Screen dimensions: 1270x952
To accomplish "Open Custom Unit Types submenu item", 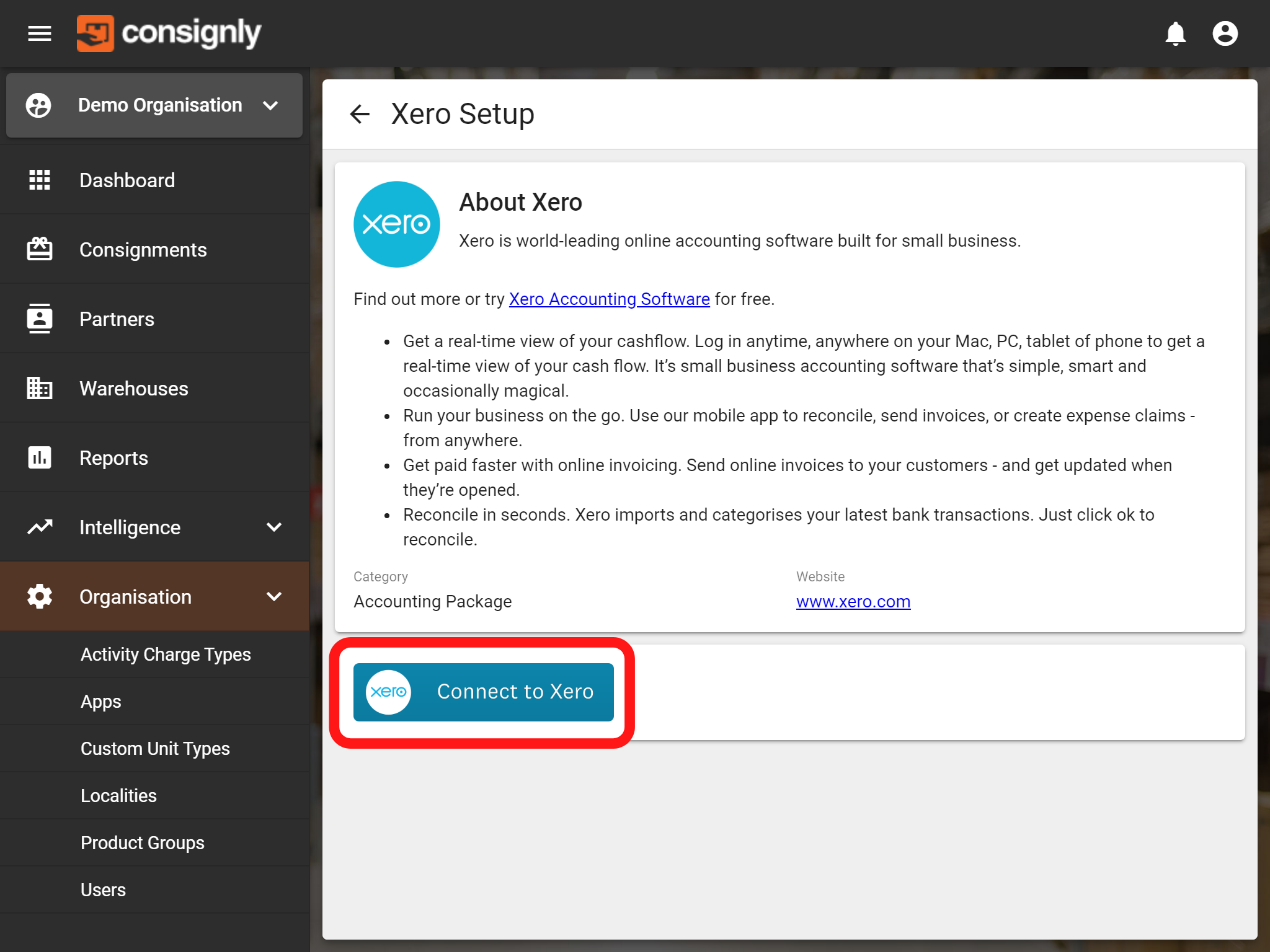I will [154, 749].
